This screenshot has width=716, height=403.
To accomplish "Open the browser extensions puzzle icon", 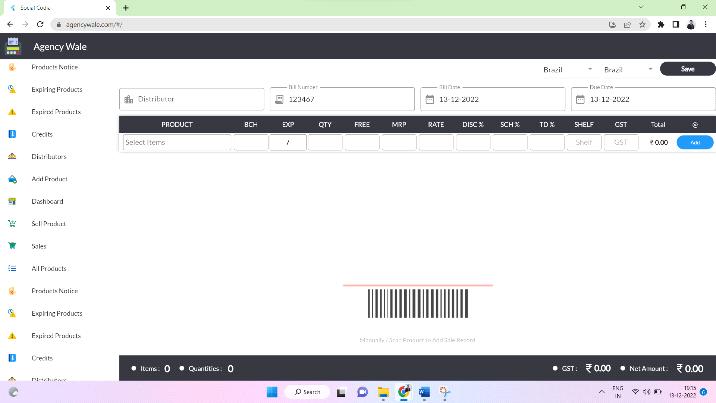I will 661,24.
